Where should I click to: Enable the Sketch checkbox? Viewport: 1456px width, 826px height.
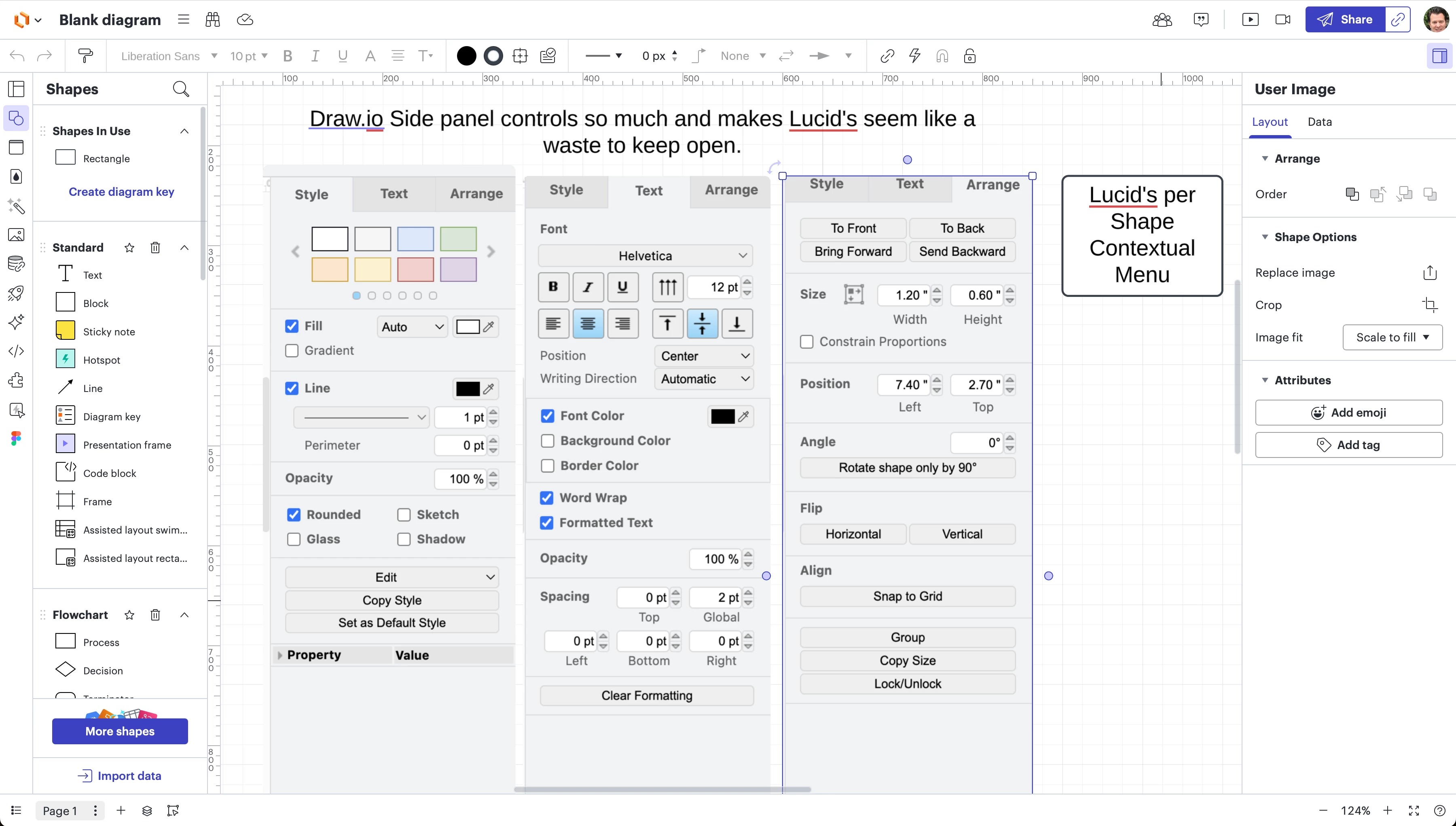click(x=404, y=514)
